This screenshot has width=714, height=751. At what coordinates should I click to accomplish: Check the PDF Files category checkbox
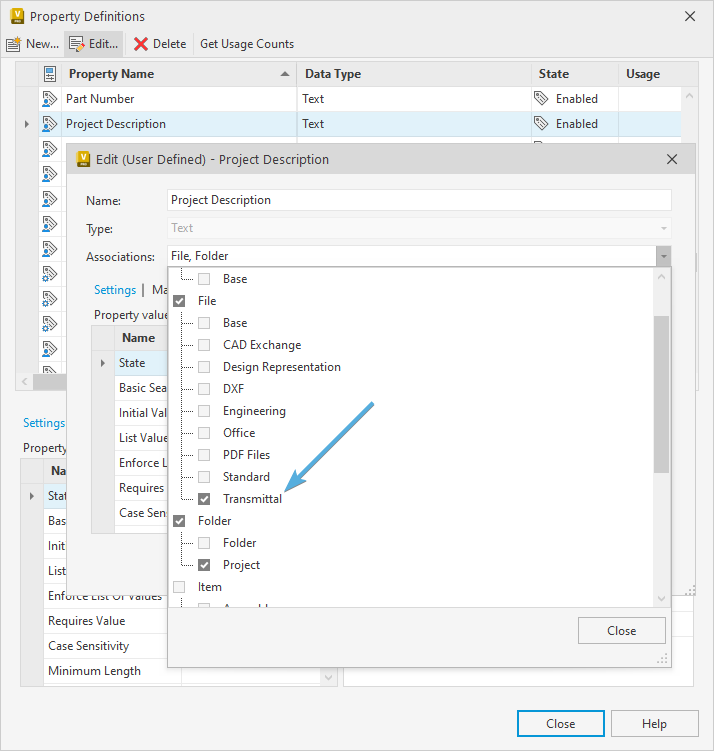(x=204, y=455)
